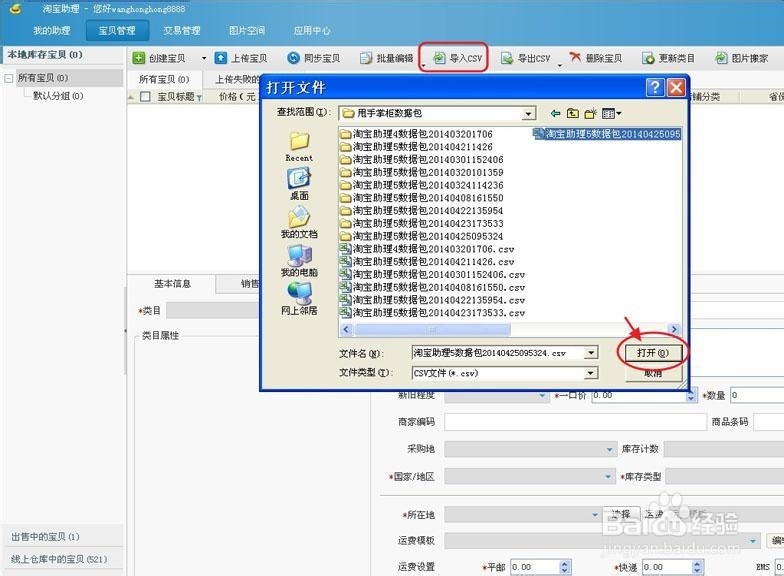The image size is (784, 576).
Task: Open the Recent places shortcut
Action: pyautogui.click(x=299, y=146)
